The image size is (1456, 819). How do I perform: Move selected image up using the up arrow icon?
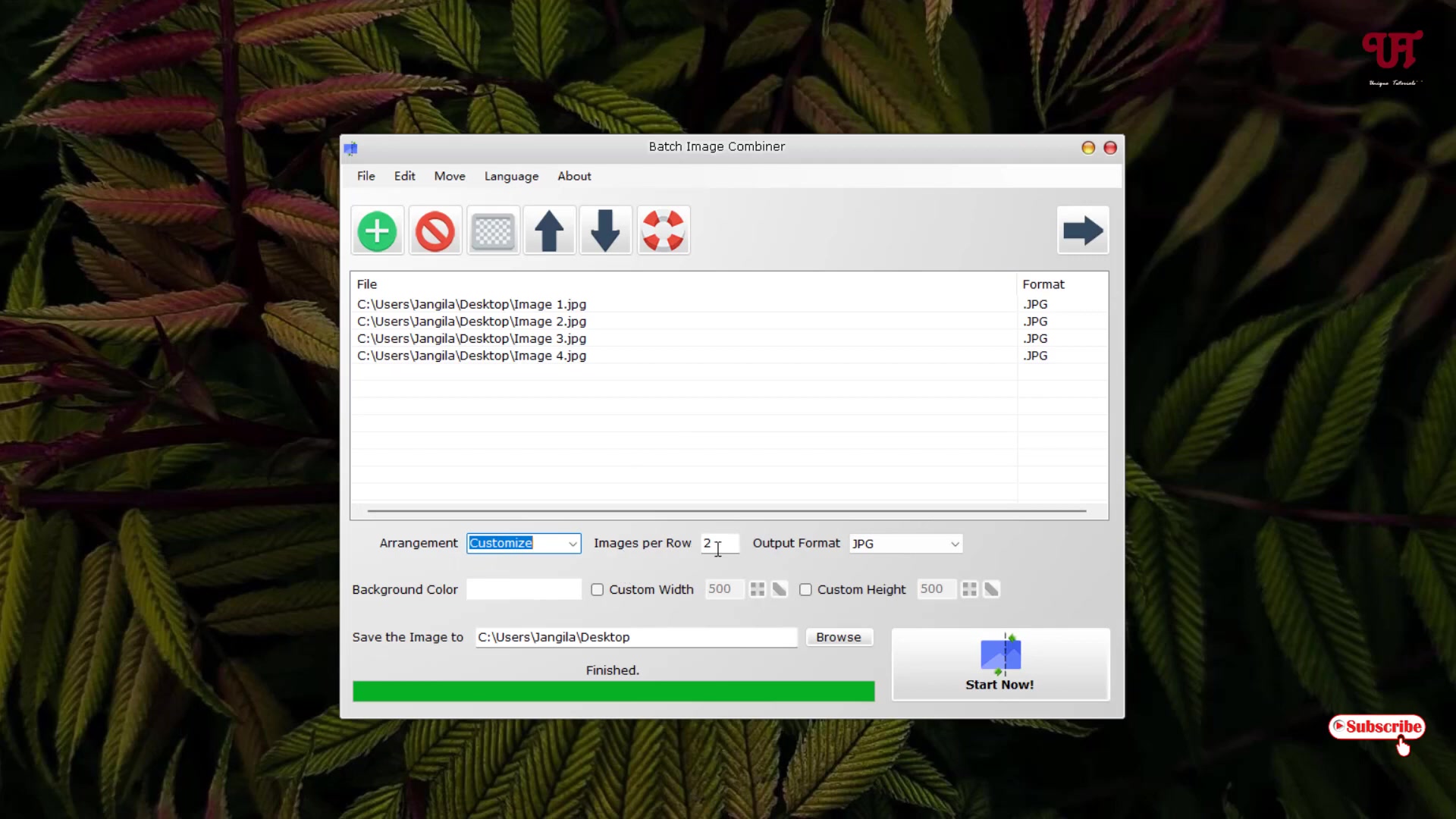tap(549, 231)
